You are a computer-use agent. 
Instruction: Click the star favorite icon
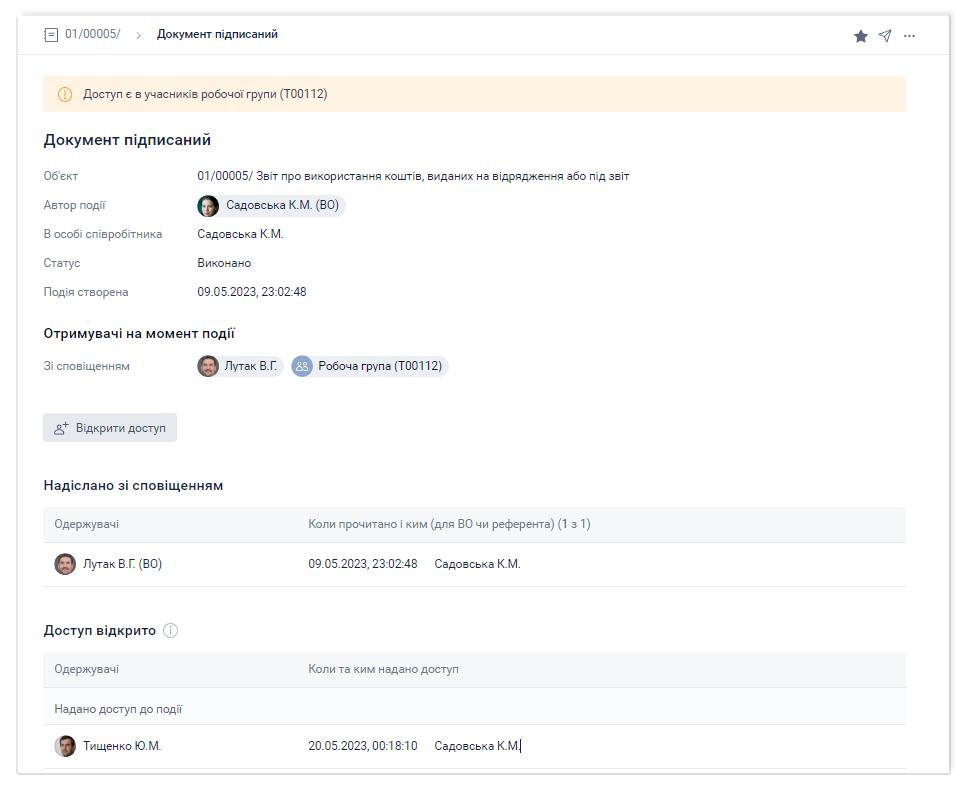point(860,36)
